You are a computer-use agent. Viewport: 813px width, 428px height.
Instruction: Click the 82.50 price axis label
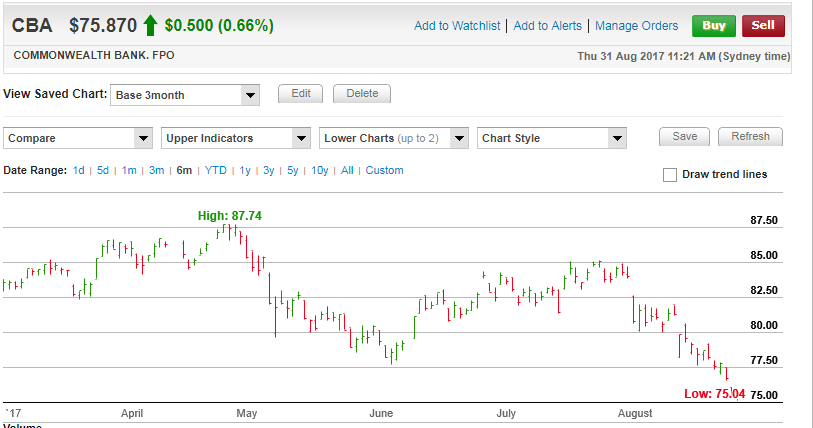(x=764, y=291)
